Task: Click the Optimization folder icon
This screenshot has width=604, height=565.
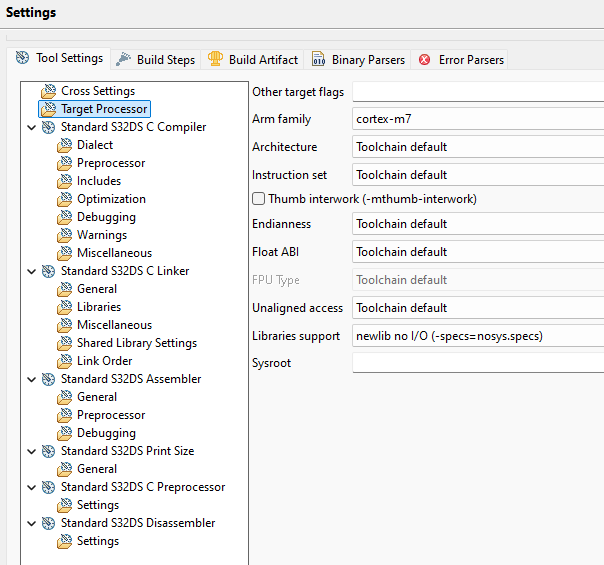Action: point(64,200)
